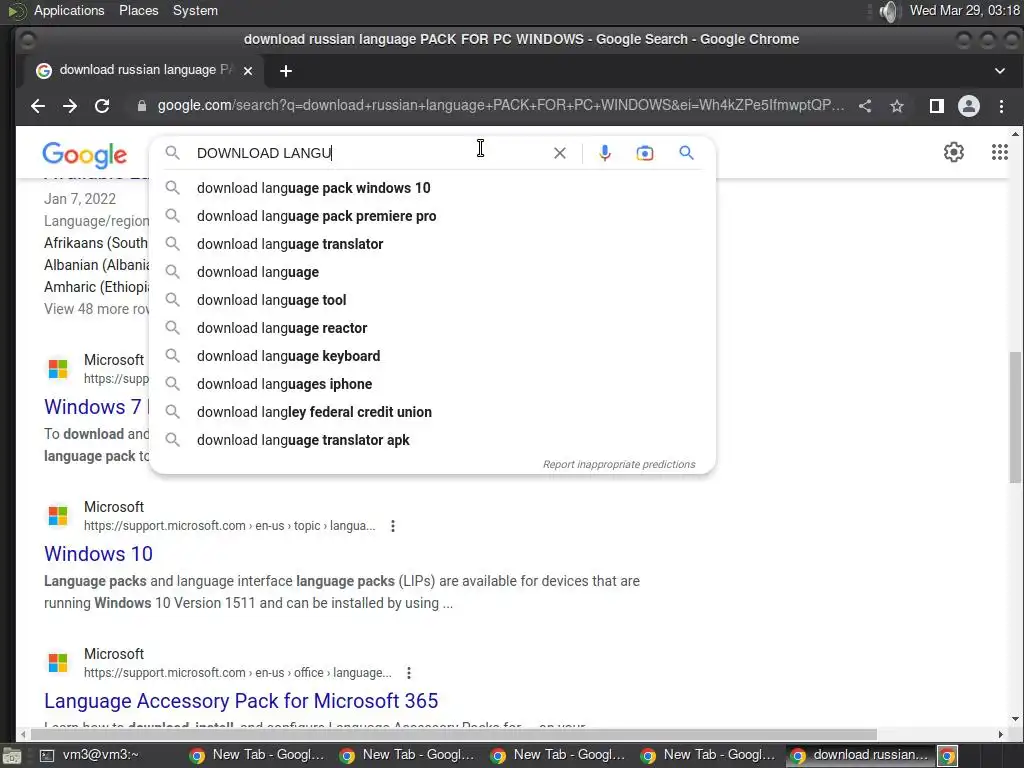1024x768 pixels.
Task: Bookmark this page with the star
Action: [897, 106]
